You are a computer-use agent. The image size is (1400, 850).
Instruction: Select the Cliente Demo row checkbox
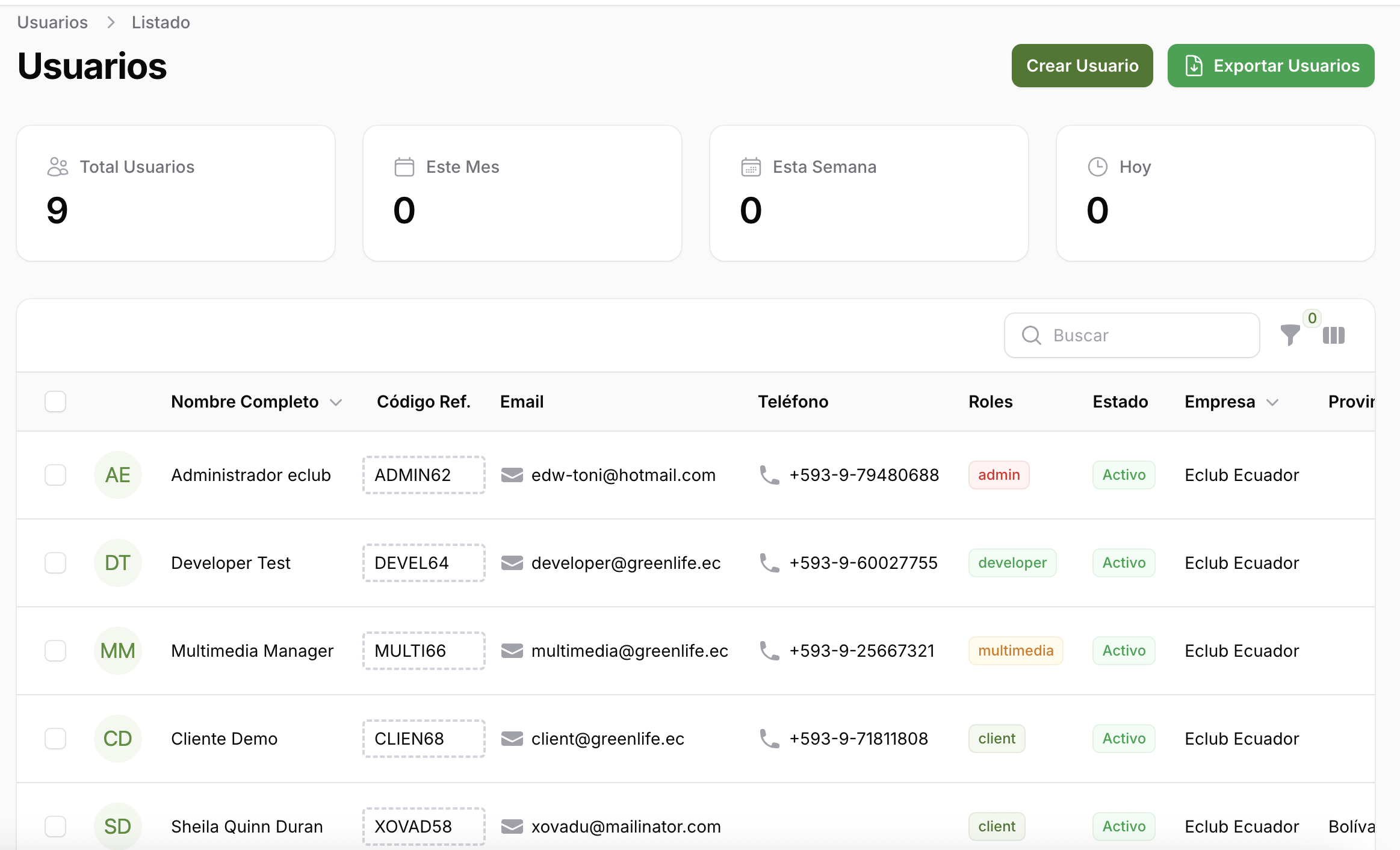(x=55, y=739)
